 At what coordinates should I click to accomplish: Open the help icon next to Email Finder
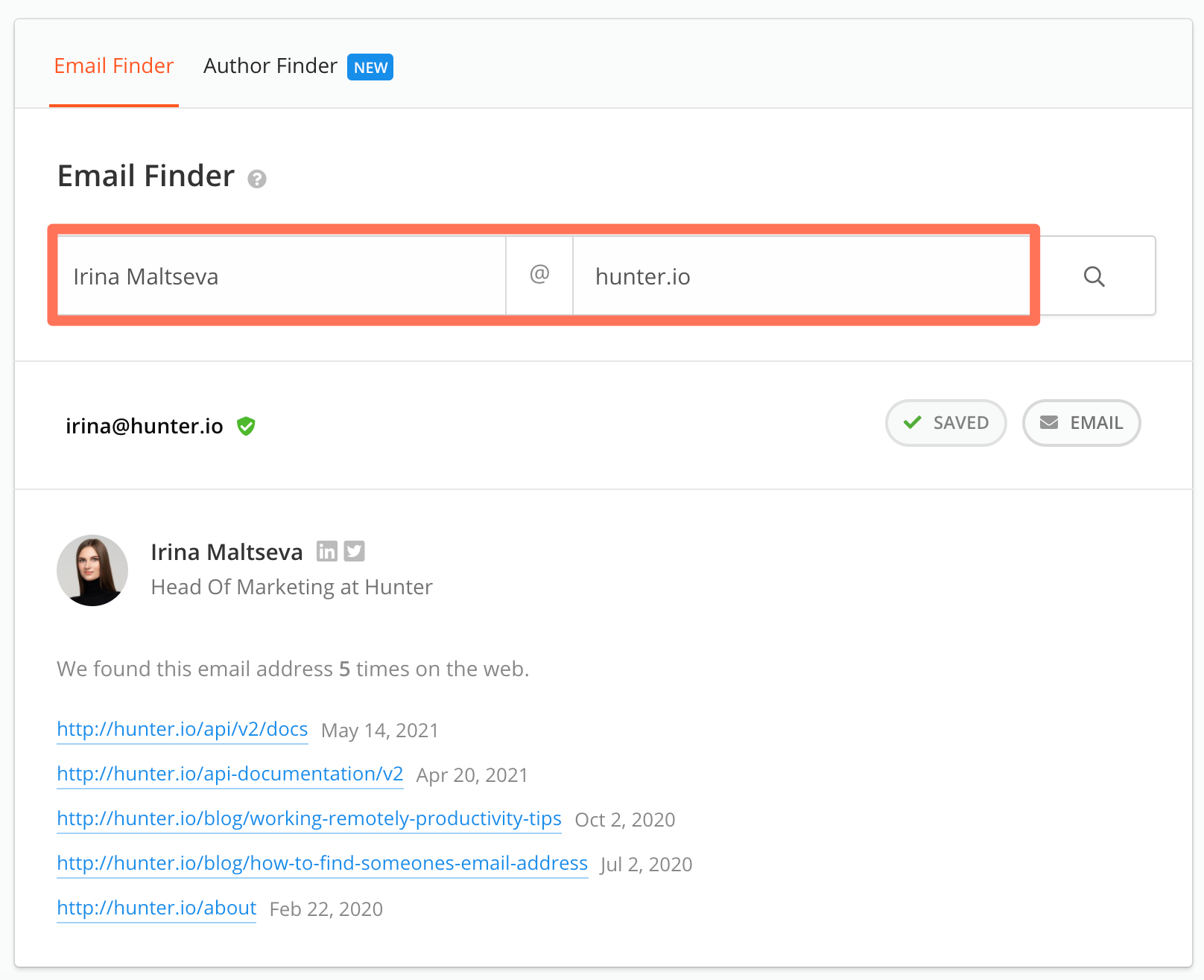click(257, 179)
